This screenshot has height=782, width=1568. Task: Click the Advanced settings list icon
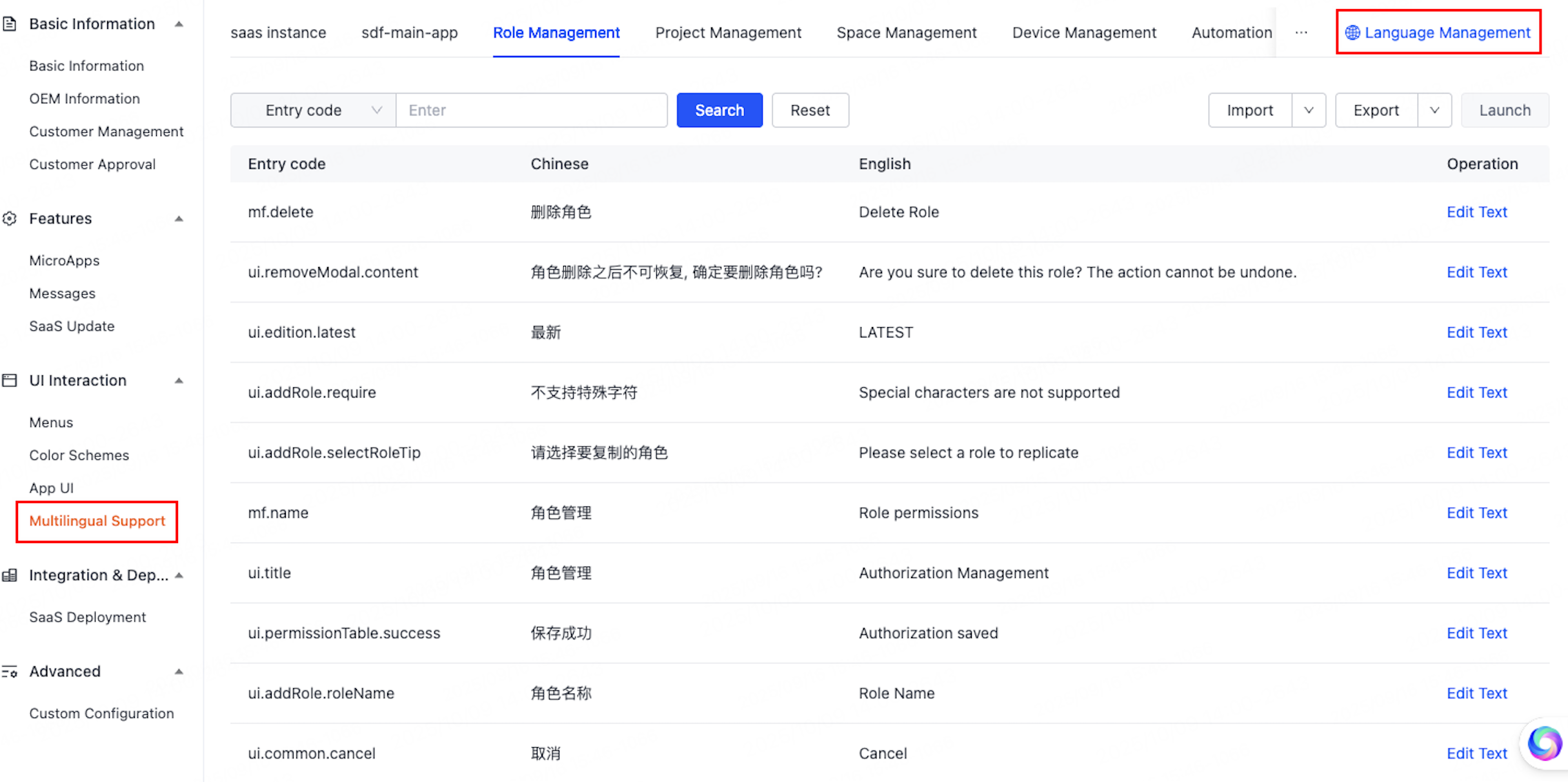9,672
